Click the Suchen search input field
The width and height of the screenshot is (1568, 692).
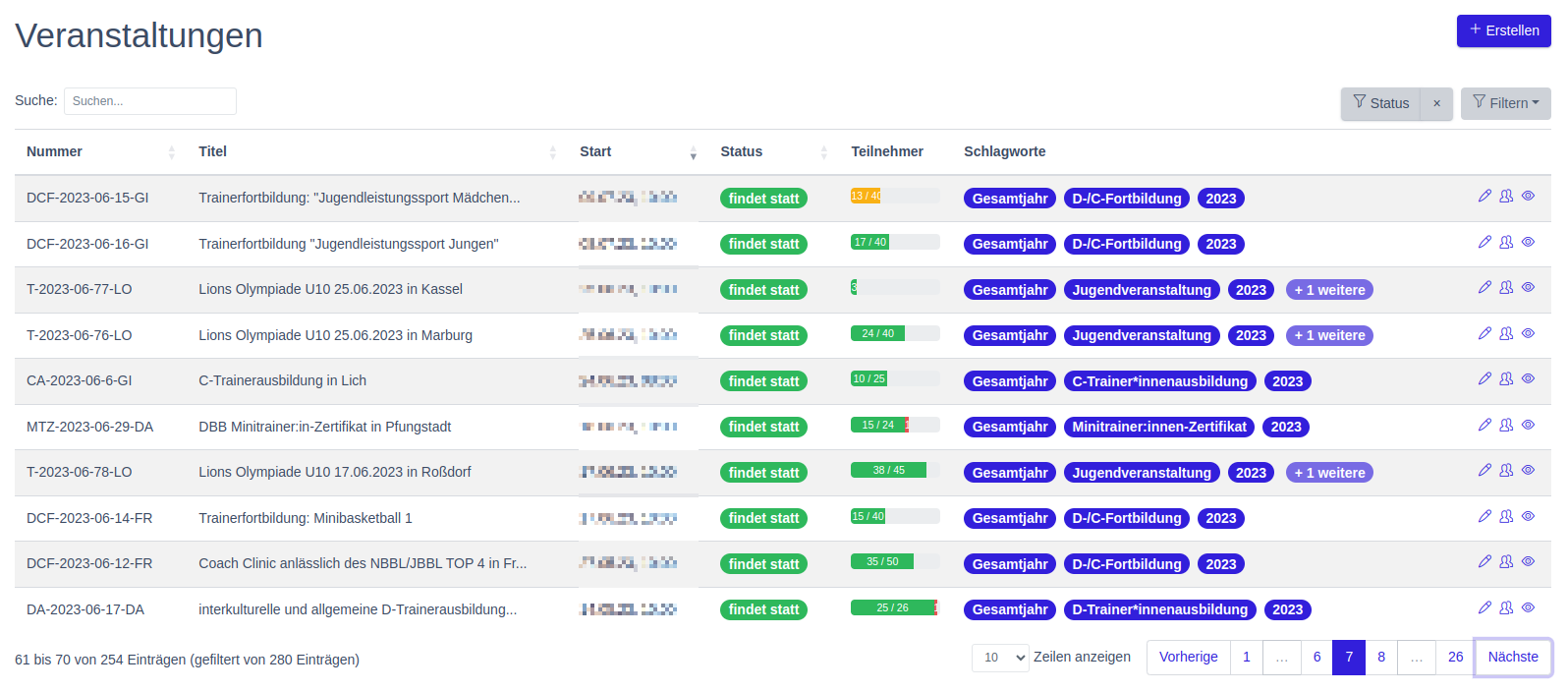pos(150,101)
